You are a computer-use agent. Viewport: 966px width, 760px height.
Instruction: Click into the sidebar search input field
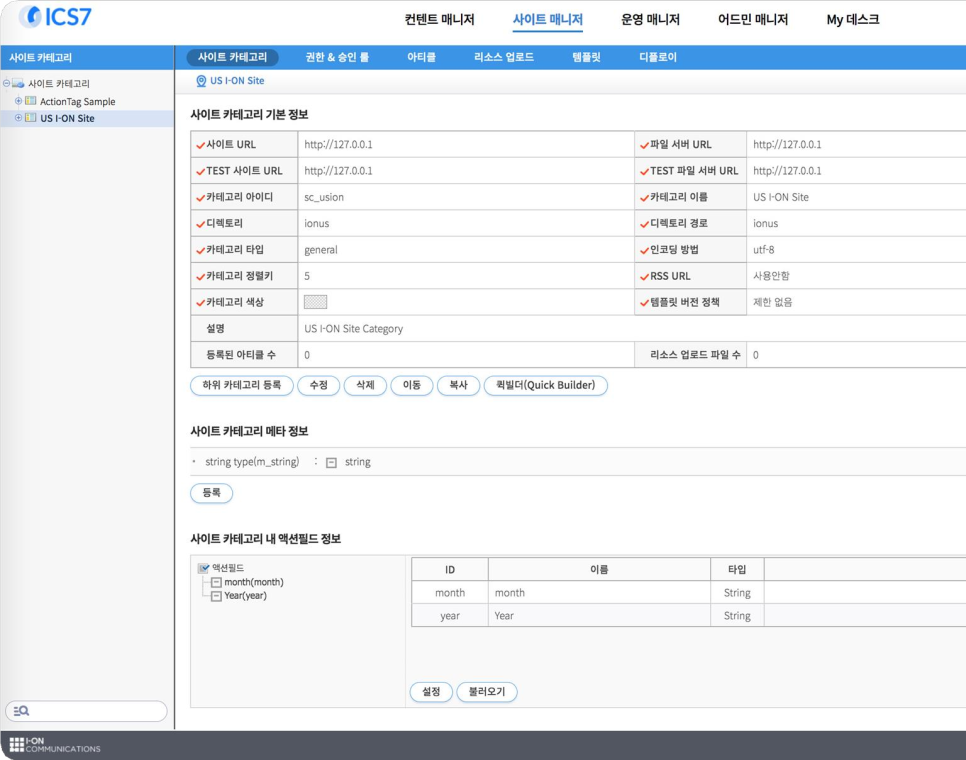pyautogui.click(x=95, y=711)
